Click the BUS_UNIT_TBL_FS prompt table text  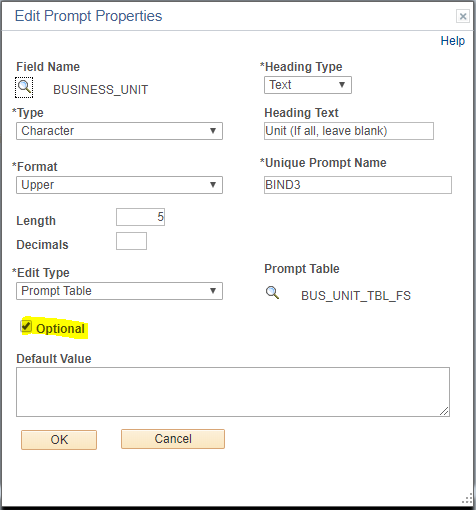[x=356, y=296]
